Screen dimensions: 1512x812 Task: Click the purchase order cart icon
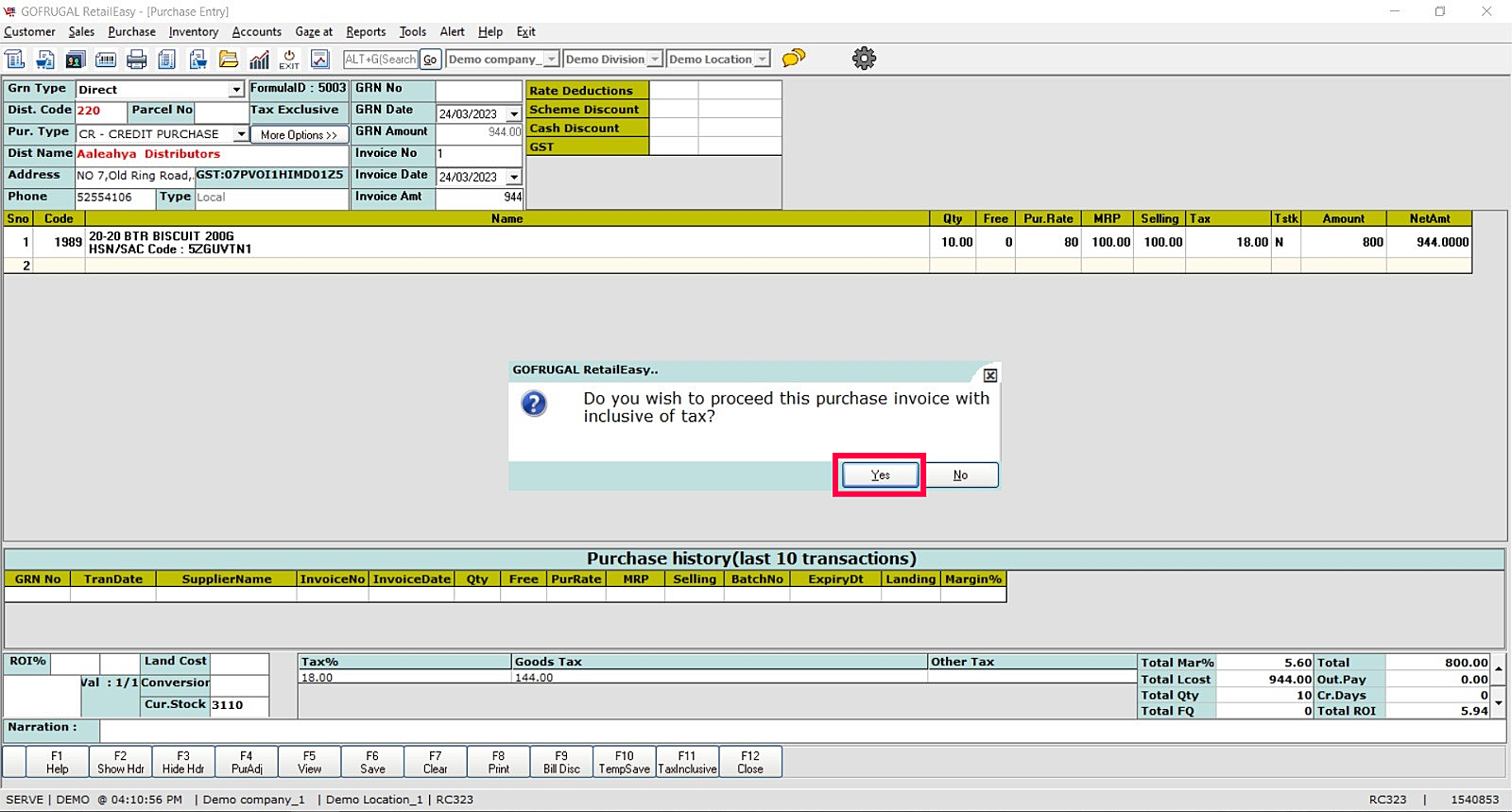[x=198, y=60]
